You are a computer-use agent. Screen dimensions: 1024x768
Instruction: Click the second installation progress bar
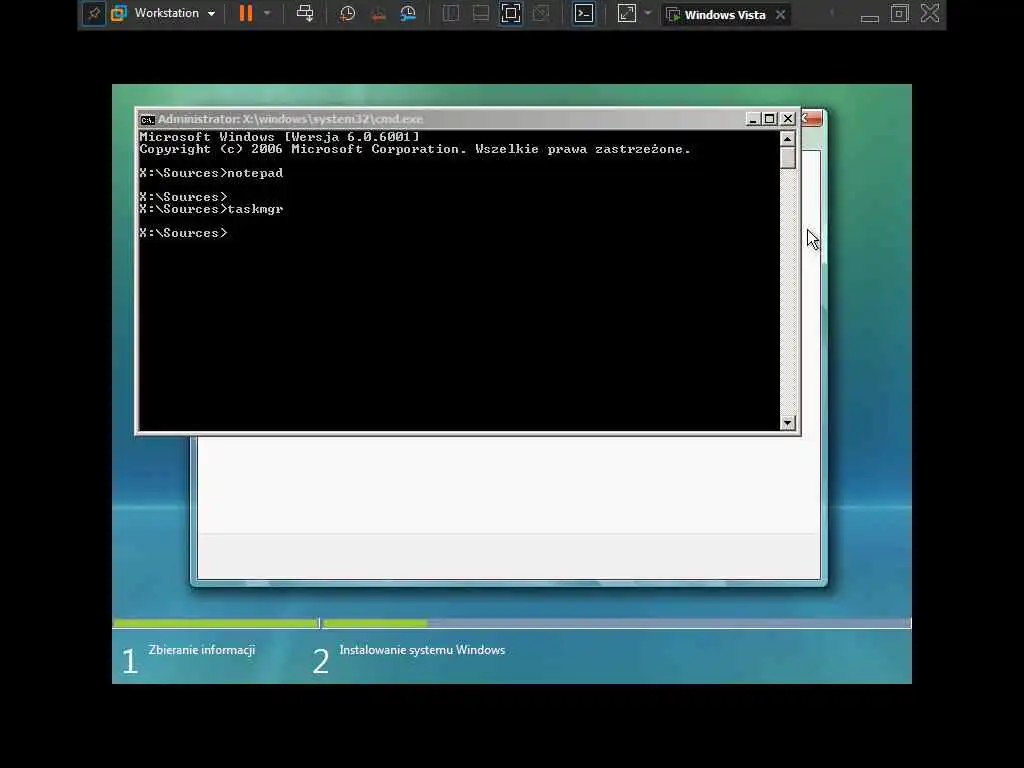[616, 624]
